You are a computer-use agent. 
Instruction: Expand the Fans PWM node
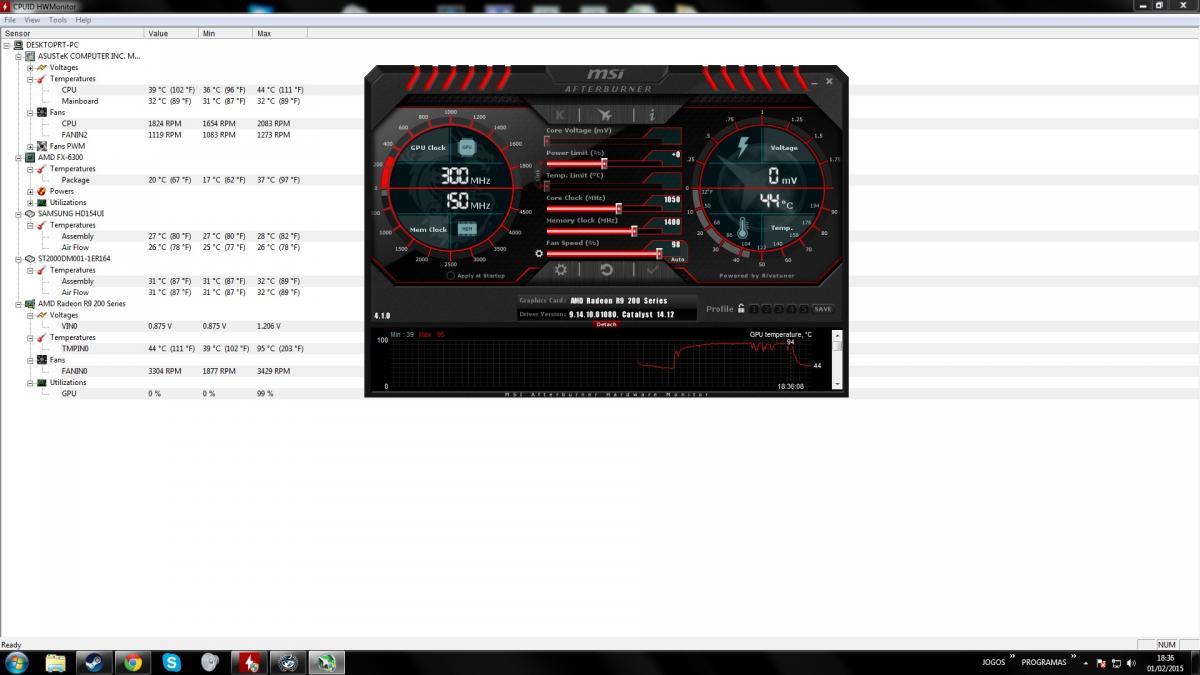[30, 146]
